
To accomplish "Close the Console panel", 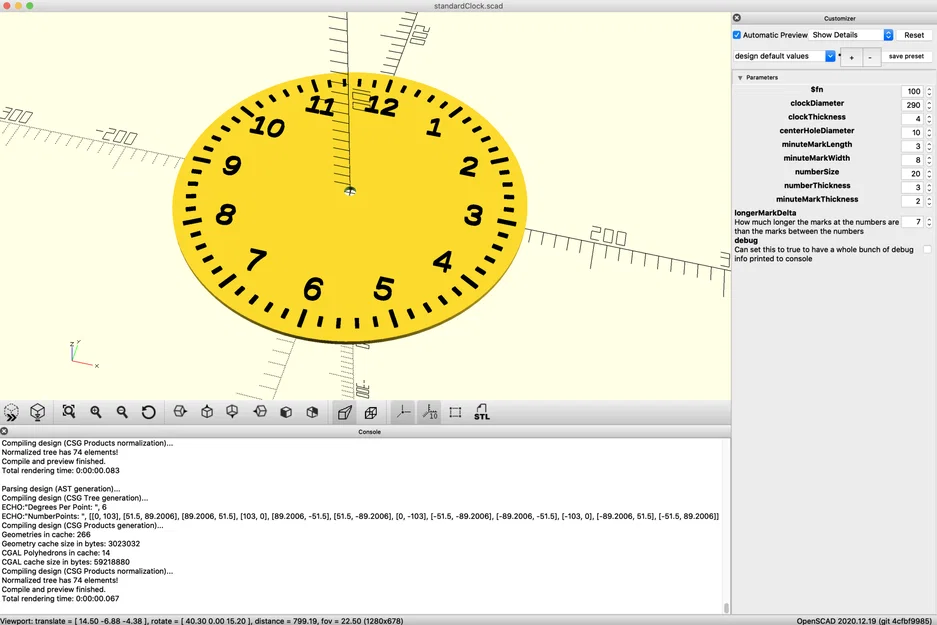I will [x=4, y=431].
